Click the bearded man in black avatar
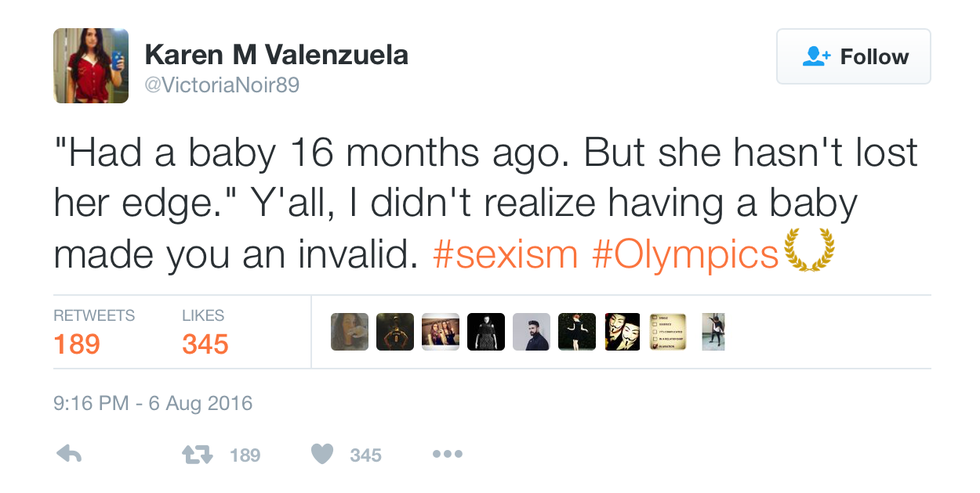 coord(531,332)
